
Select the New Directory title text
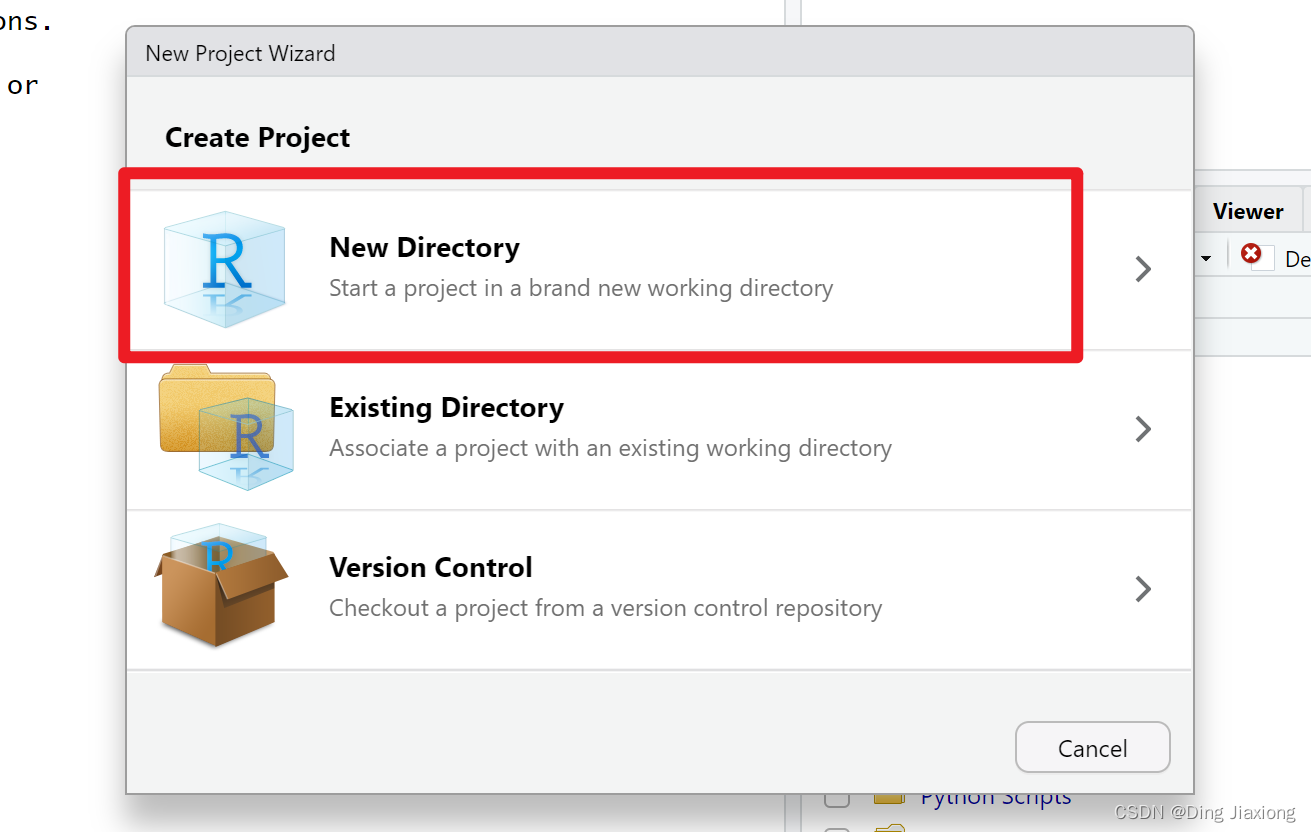click(x=424, y=247)
